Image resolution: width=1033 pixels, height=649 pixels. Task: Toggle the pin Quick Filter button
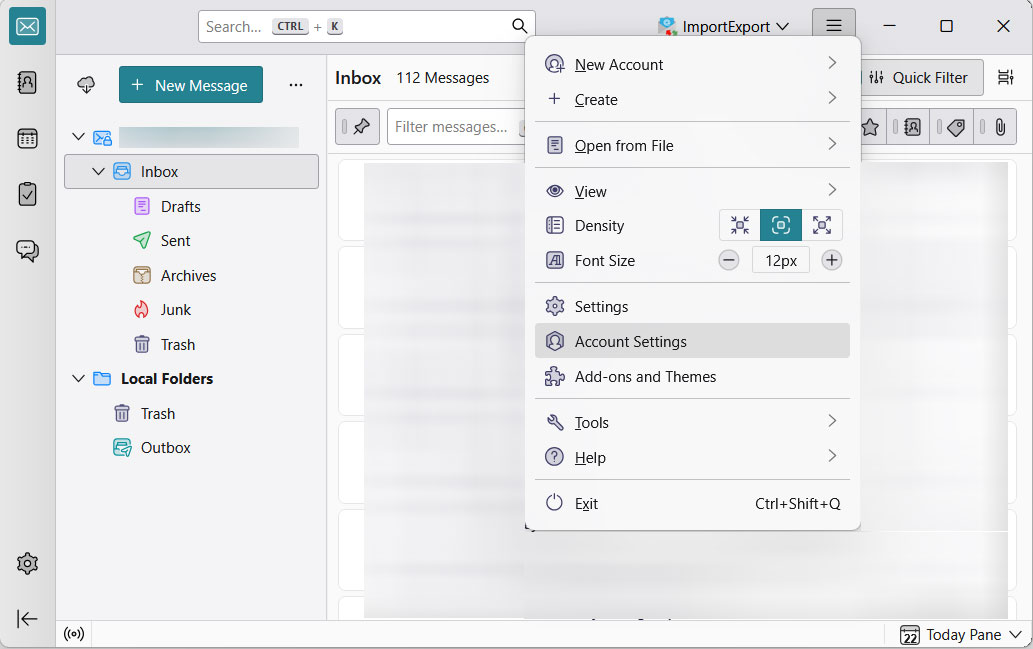pyautogui.click(x=360, y=127)
